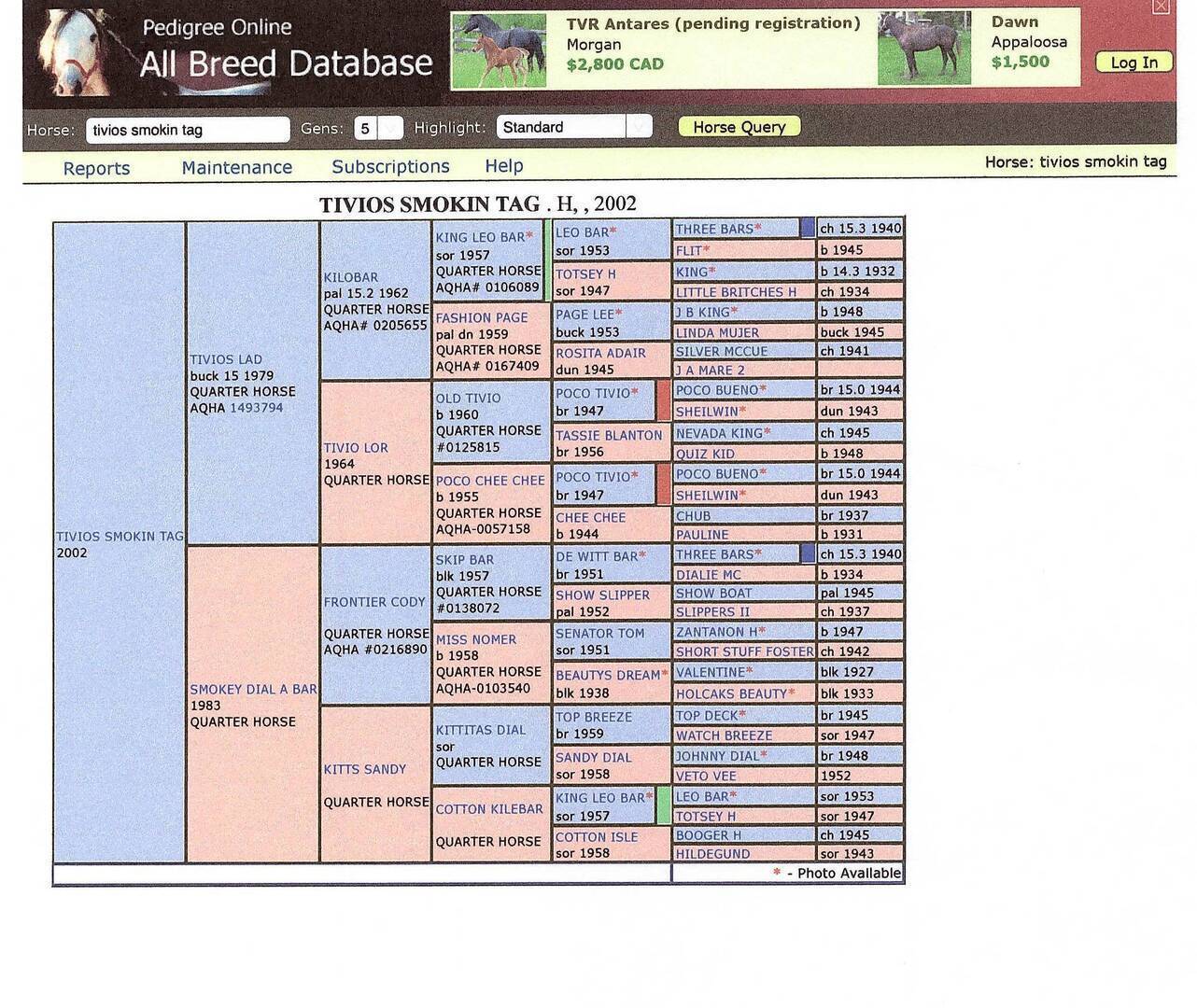
Task: Focus the Horse name input field
Action: [187, 130]
